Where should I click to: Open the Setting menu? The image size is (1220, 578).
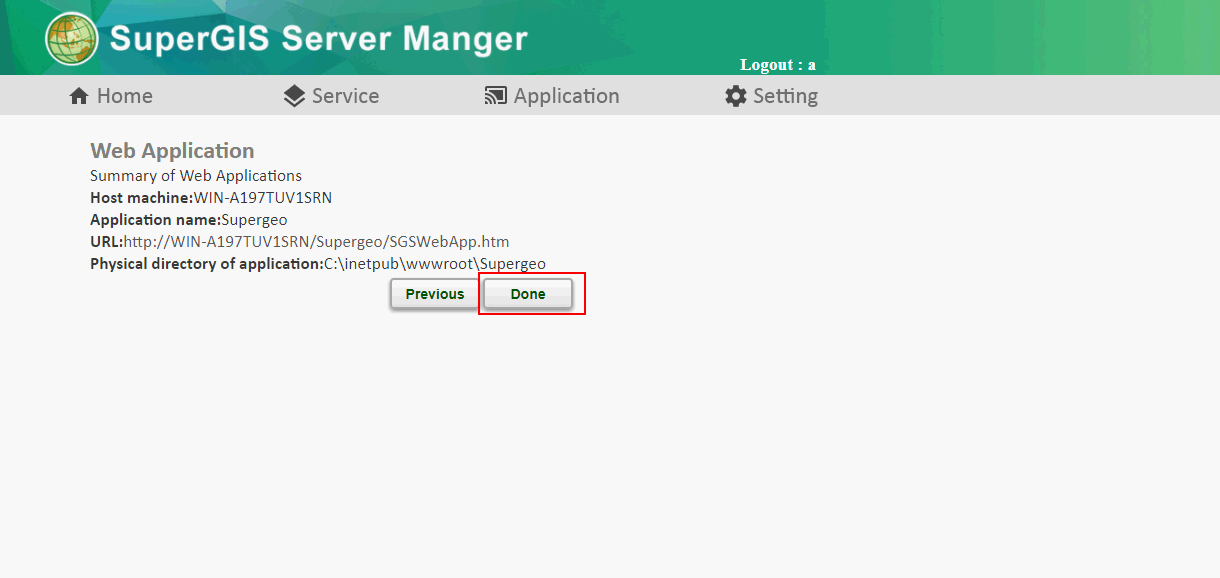pyautogui.click(x=772, y=96)
